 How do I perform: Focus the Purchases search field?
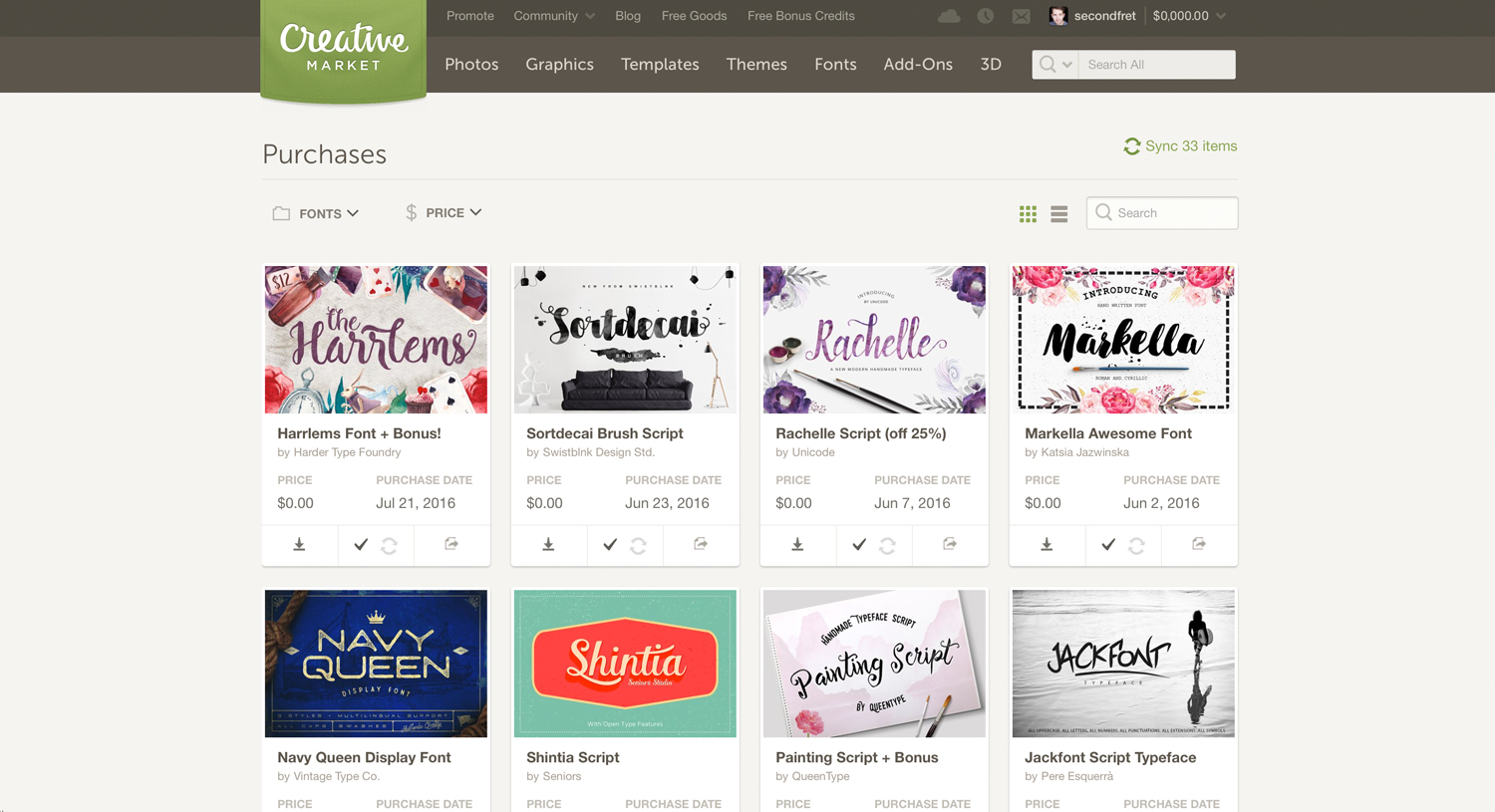tap(1162, 213)
